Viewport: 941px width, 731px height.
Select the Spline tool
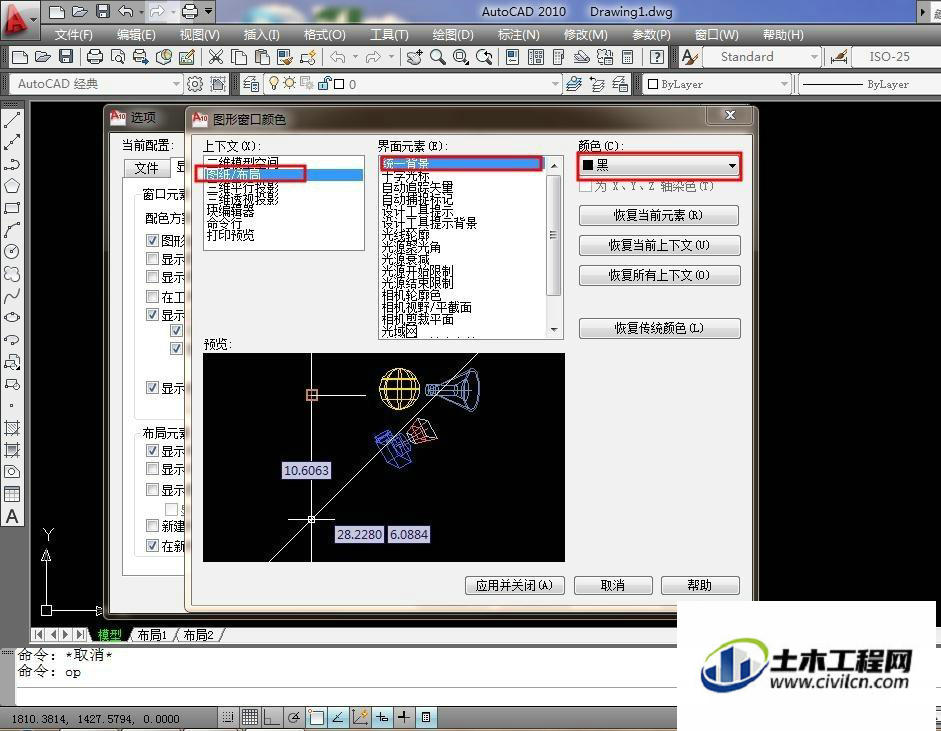(x=12, y=295)
